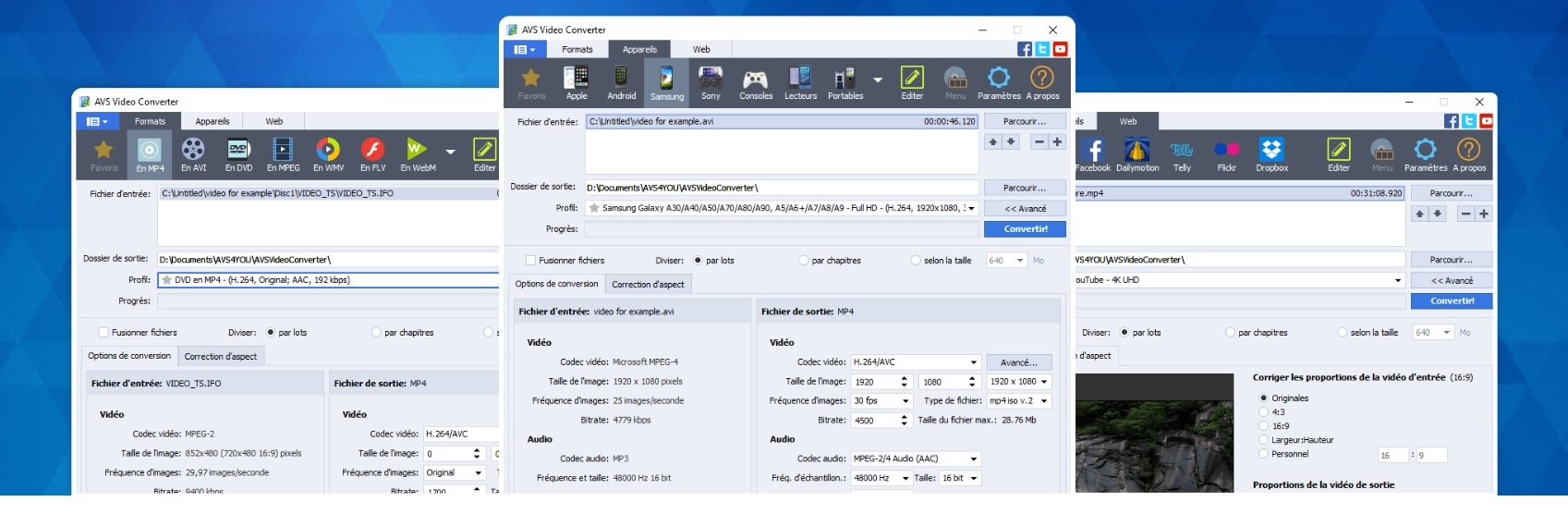Viewport: 1568px width, 514px height.
Task: Select En MP4 format in left window
Action: point(150,154)
